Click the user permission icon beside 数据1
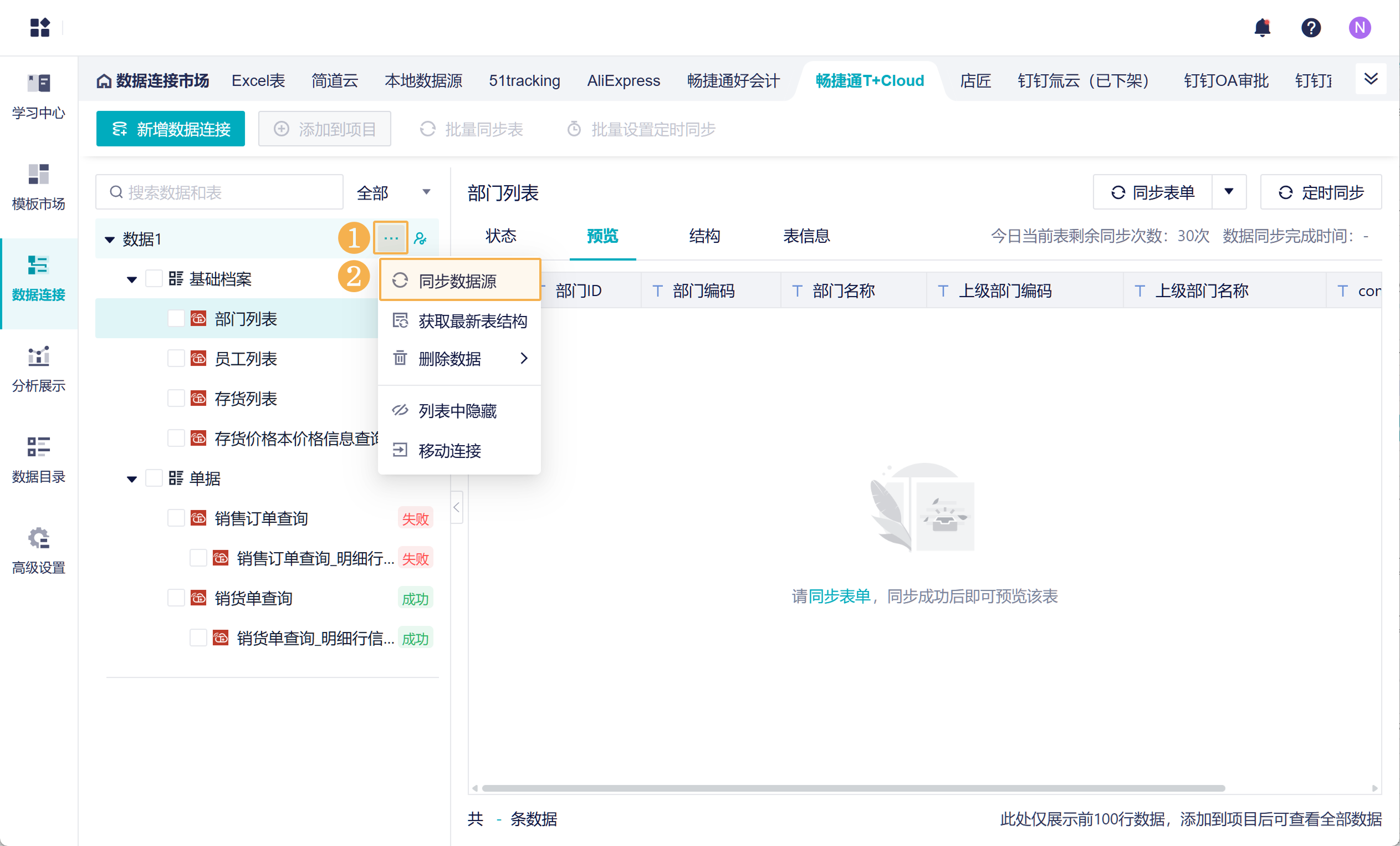 [x=421, y=238]
